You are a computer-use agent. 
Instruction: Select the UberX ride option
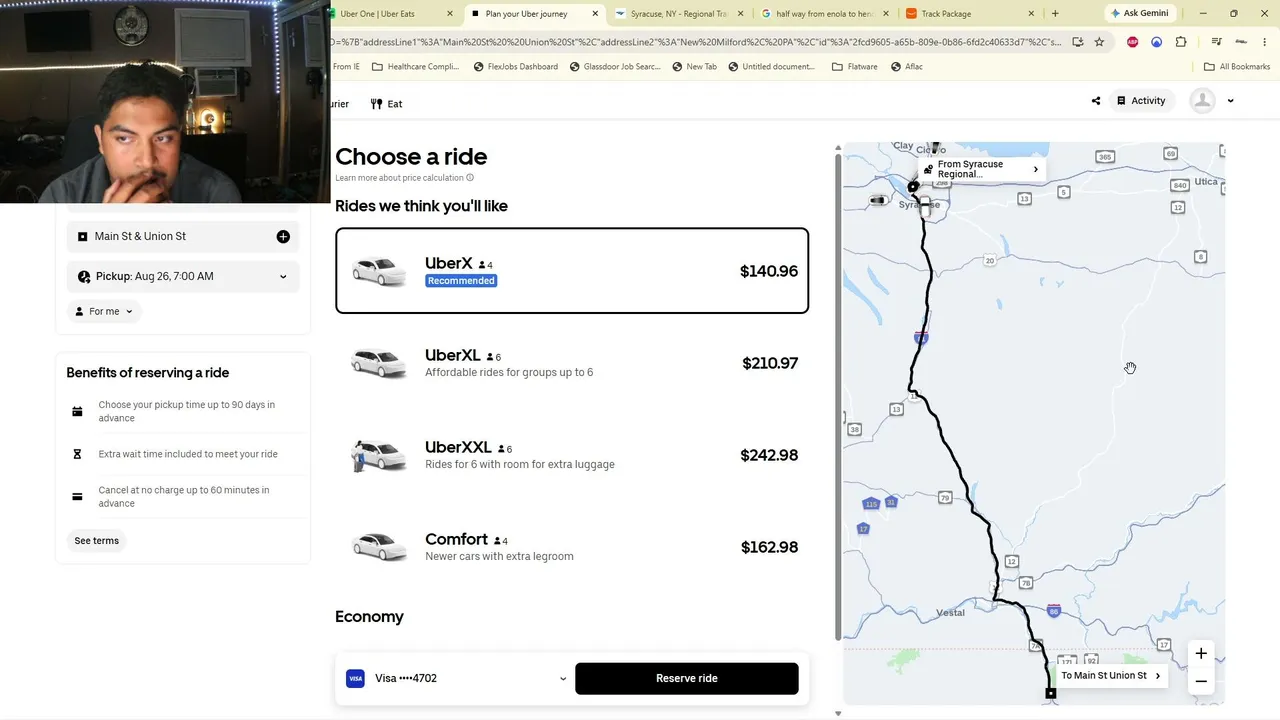click(x=572, y=271)
